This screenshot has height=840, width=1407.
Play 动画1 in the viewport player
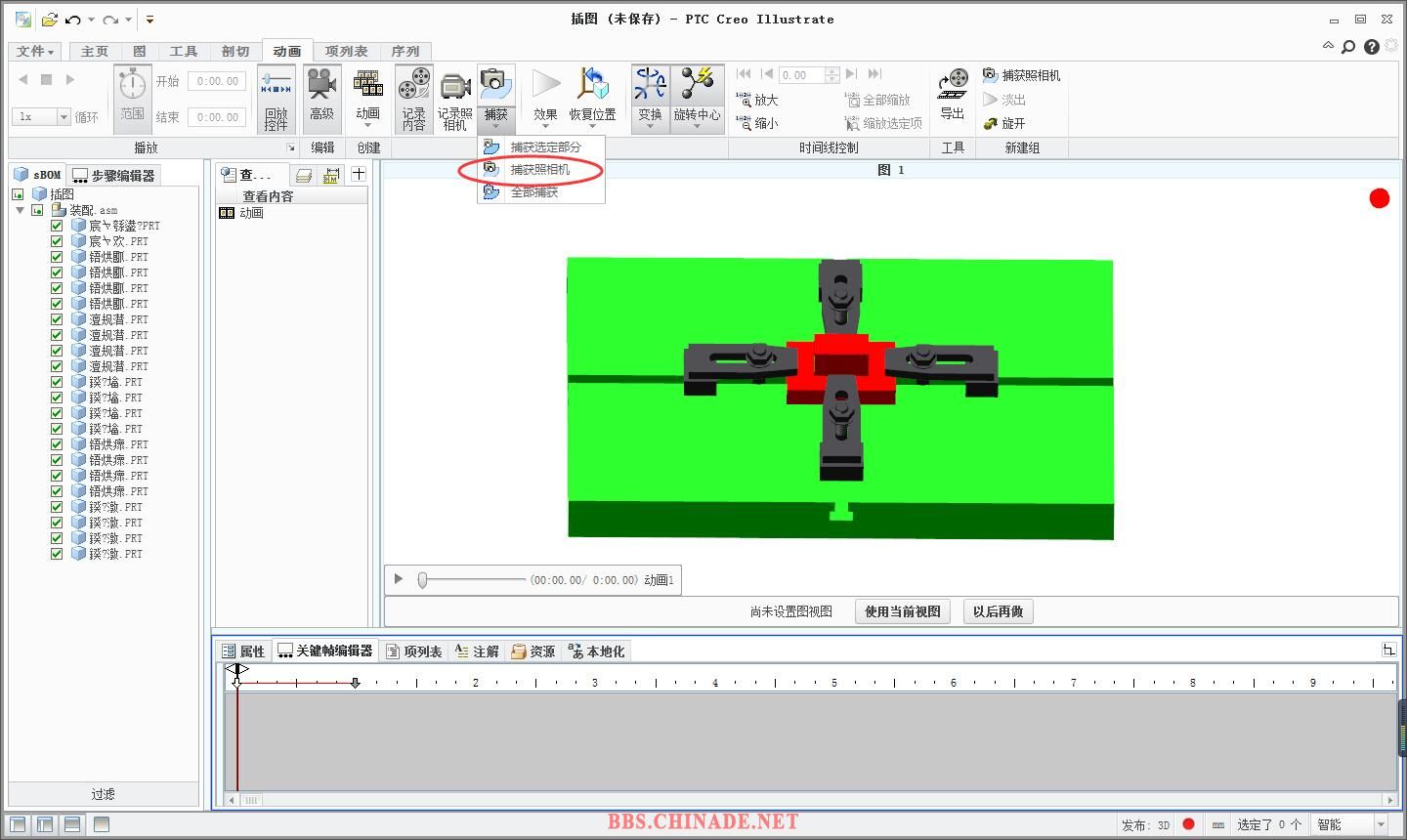click(x=398, y=579)
